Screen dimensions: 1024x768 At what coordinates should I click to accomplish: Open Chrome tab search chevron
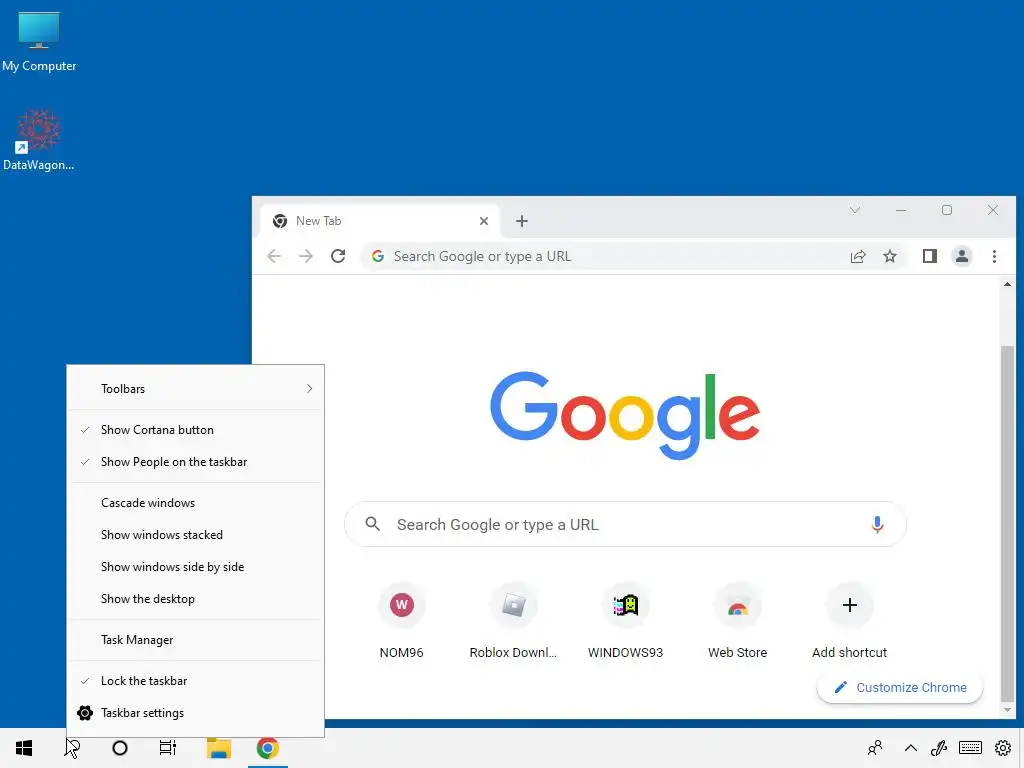point(855,210)
